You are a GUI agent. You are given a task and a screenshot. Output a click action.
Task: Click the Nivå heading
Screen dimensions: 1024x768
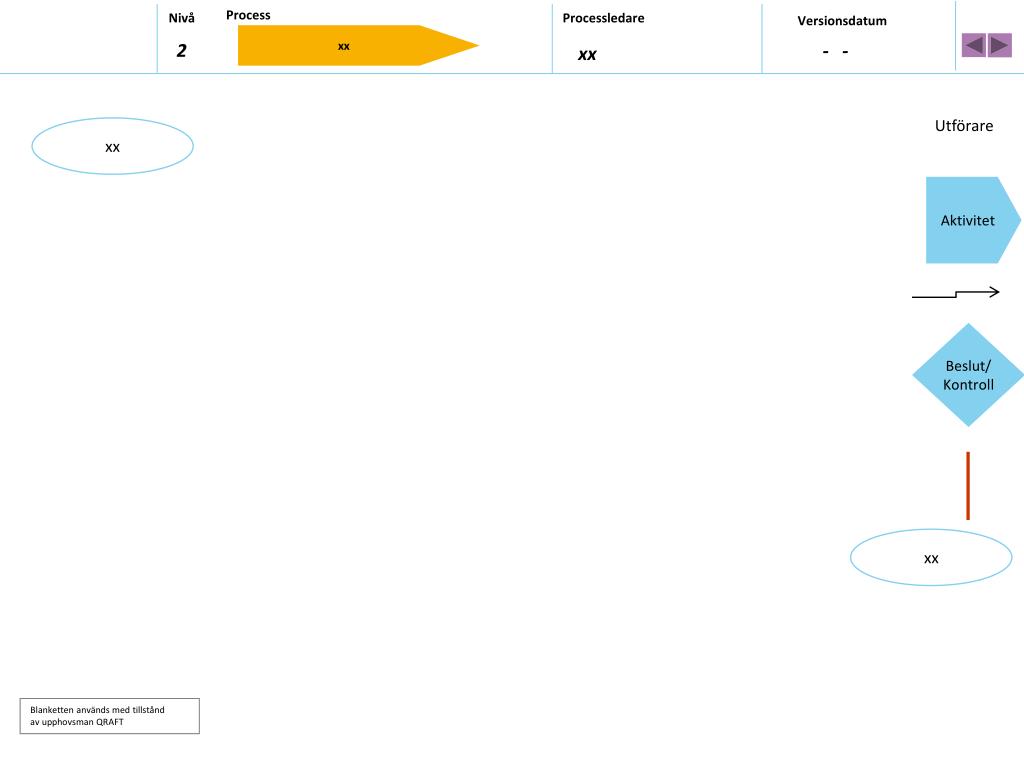182,18
